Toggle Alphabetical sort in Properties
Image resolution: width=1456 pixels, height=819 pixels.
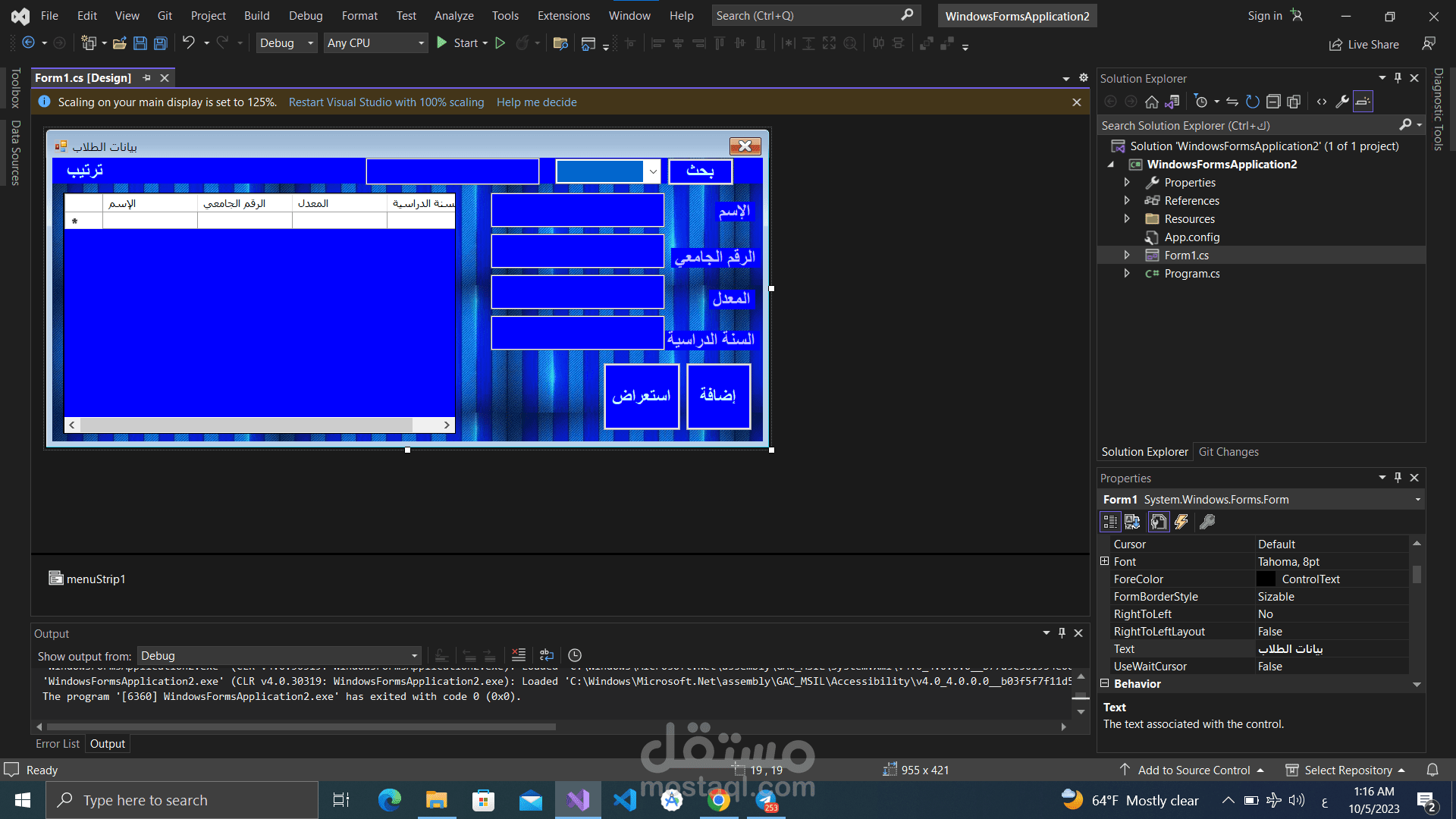(x=1132, y=522)
